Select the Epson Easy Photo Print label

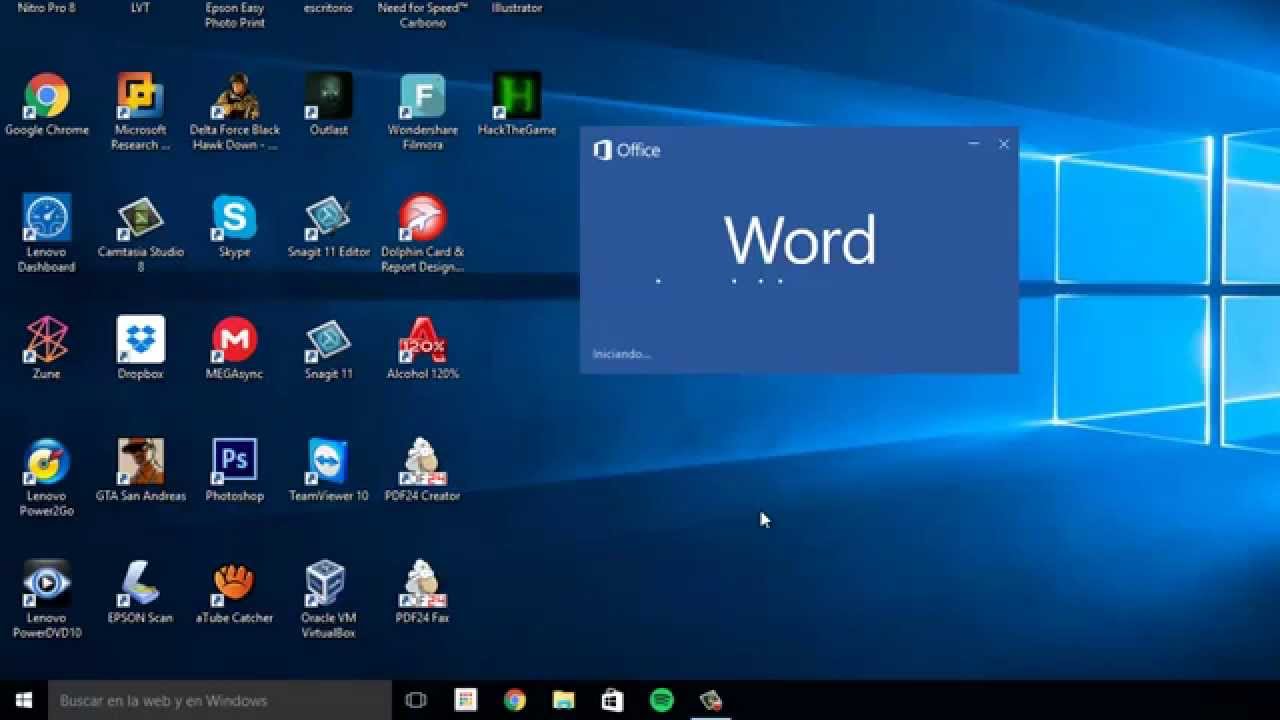(x=235, y=15)
